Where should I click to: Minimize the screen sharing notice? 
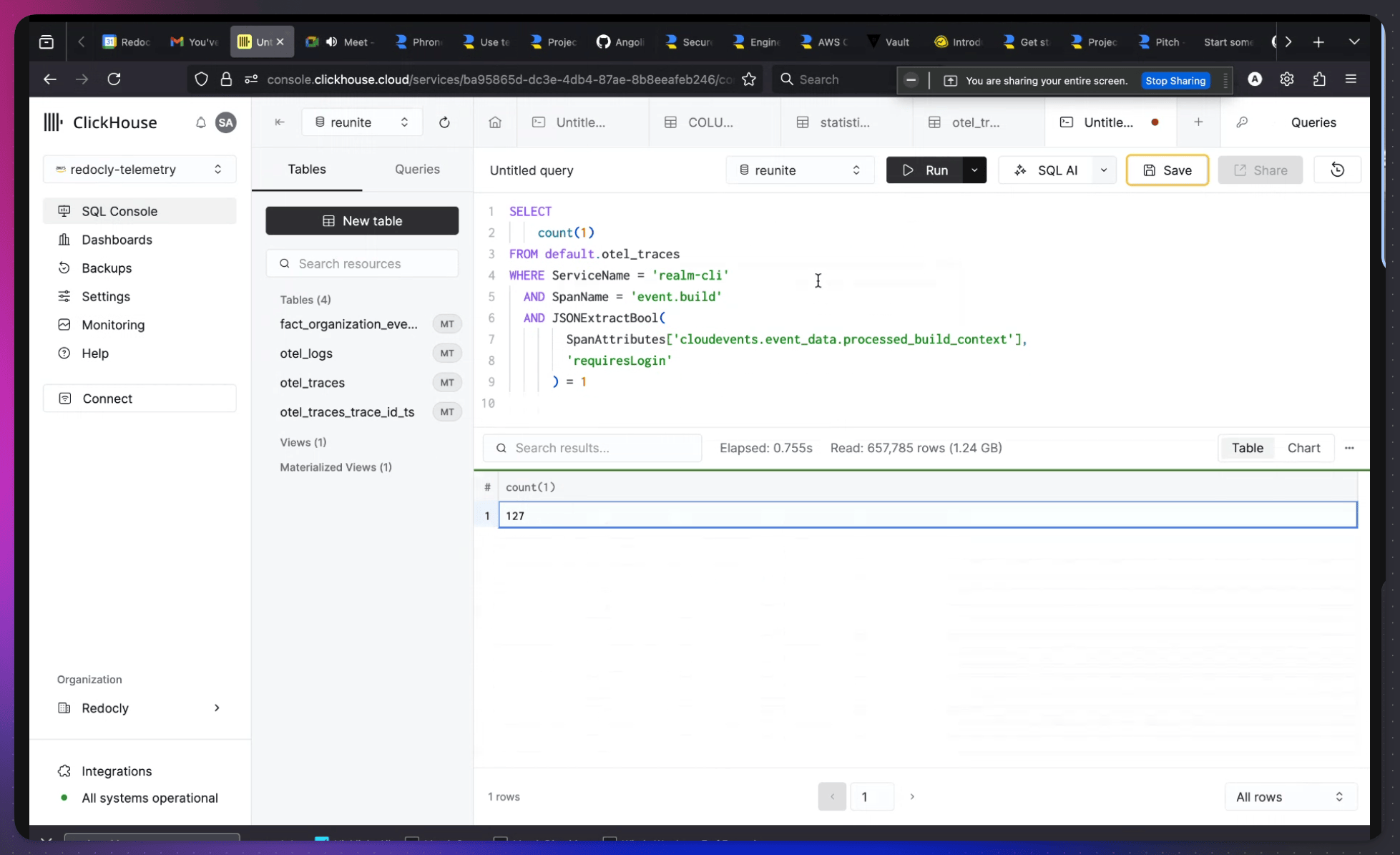911,80
